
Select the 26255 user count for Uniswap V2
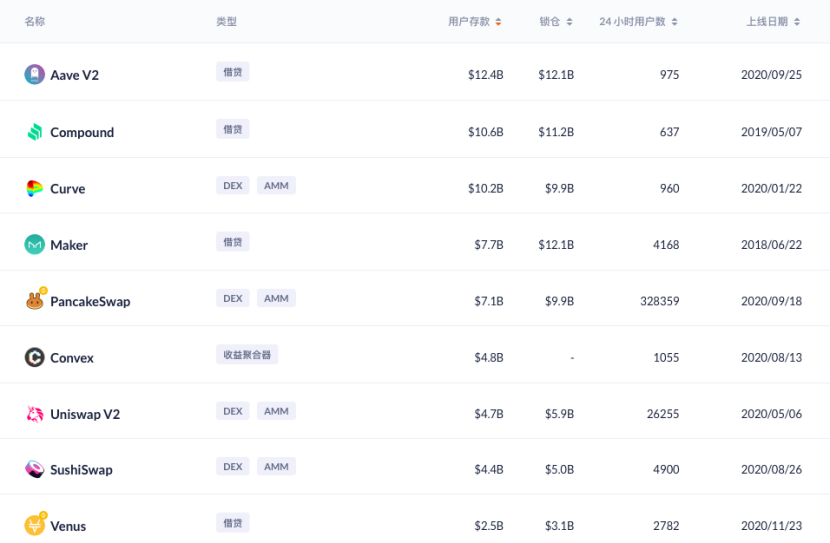click(663, 414)
